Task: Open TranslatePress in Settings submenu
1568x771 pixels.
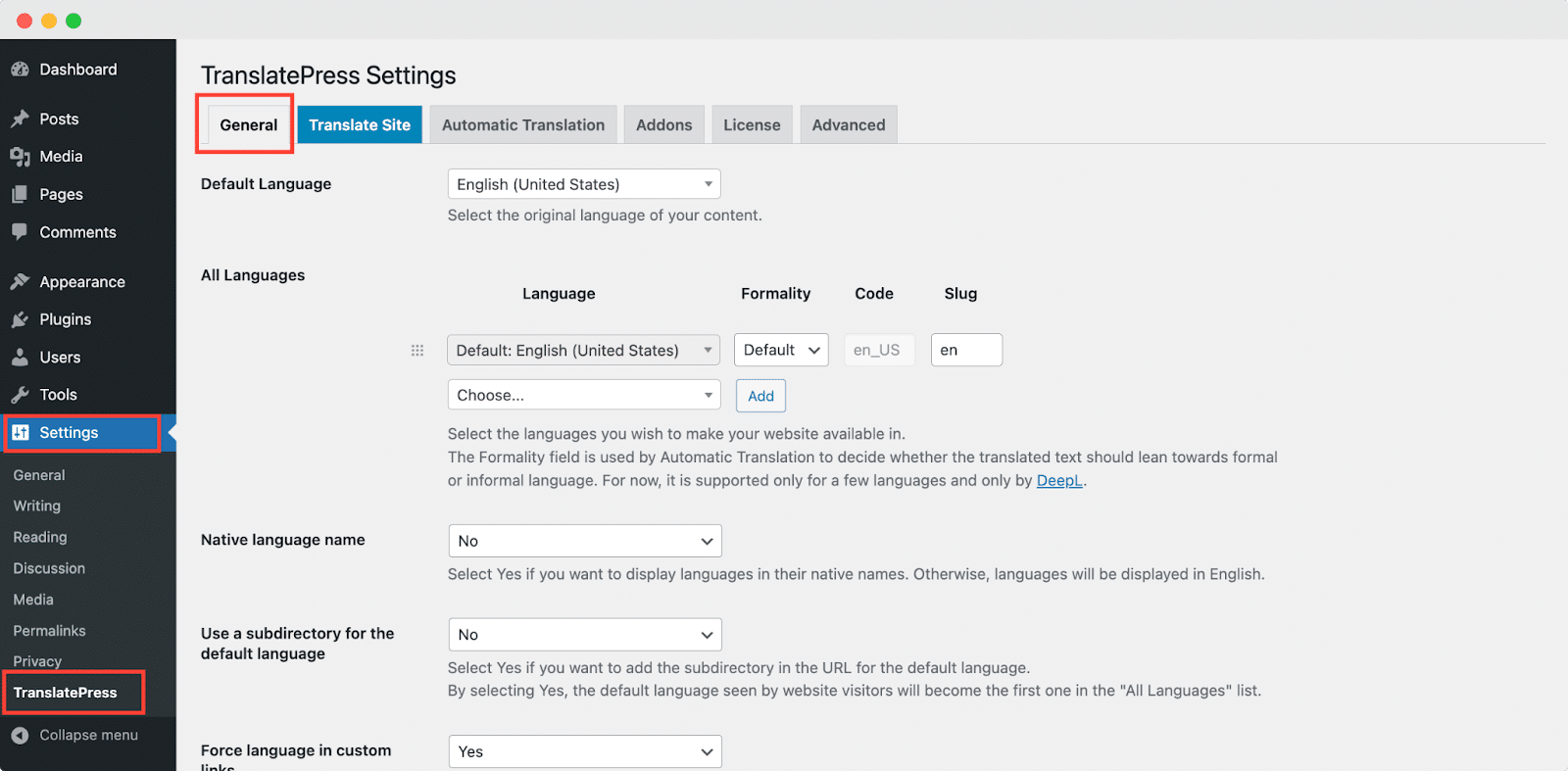Action: click(x=65, y=693)
